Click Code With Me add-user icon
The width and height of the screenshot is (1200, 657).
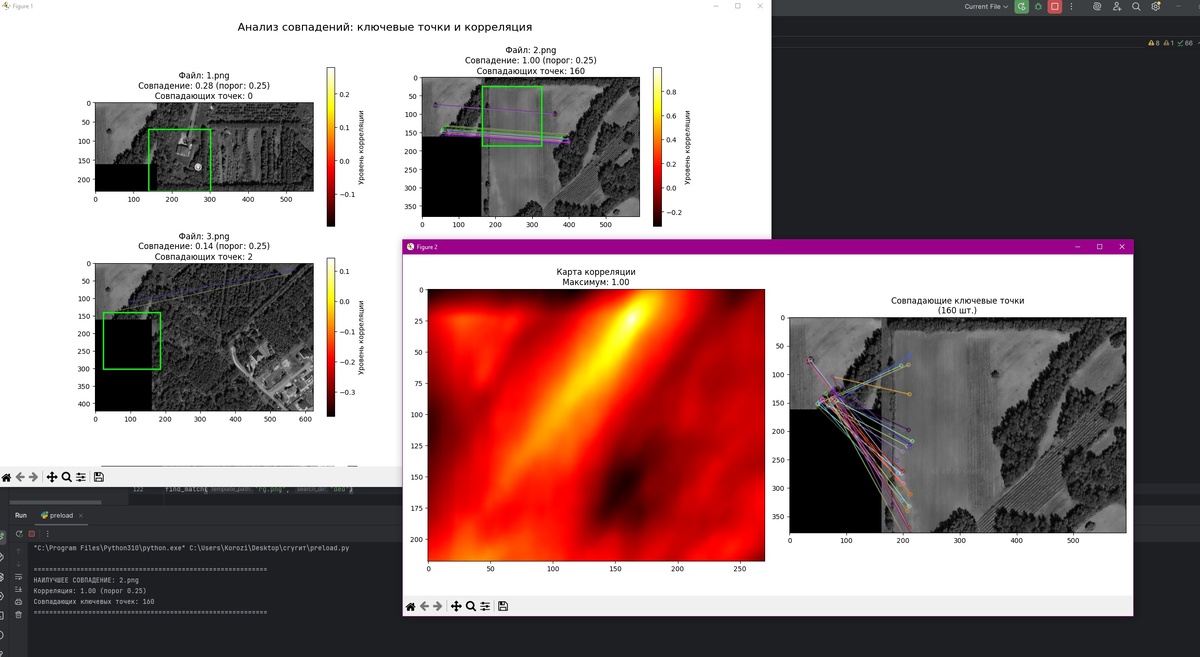(1117, 6)
